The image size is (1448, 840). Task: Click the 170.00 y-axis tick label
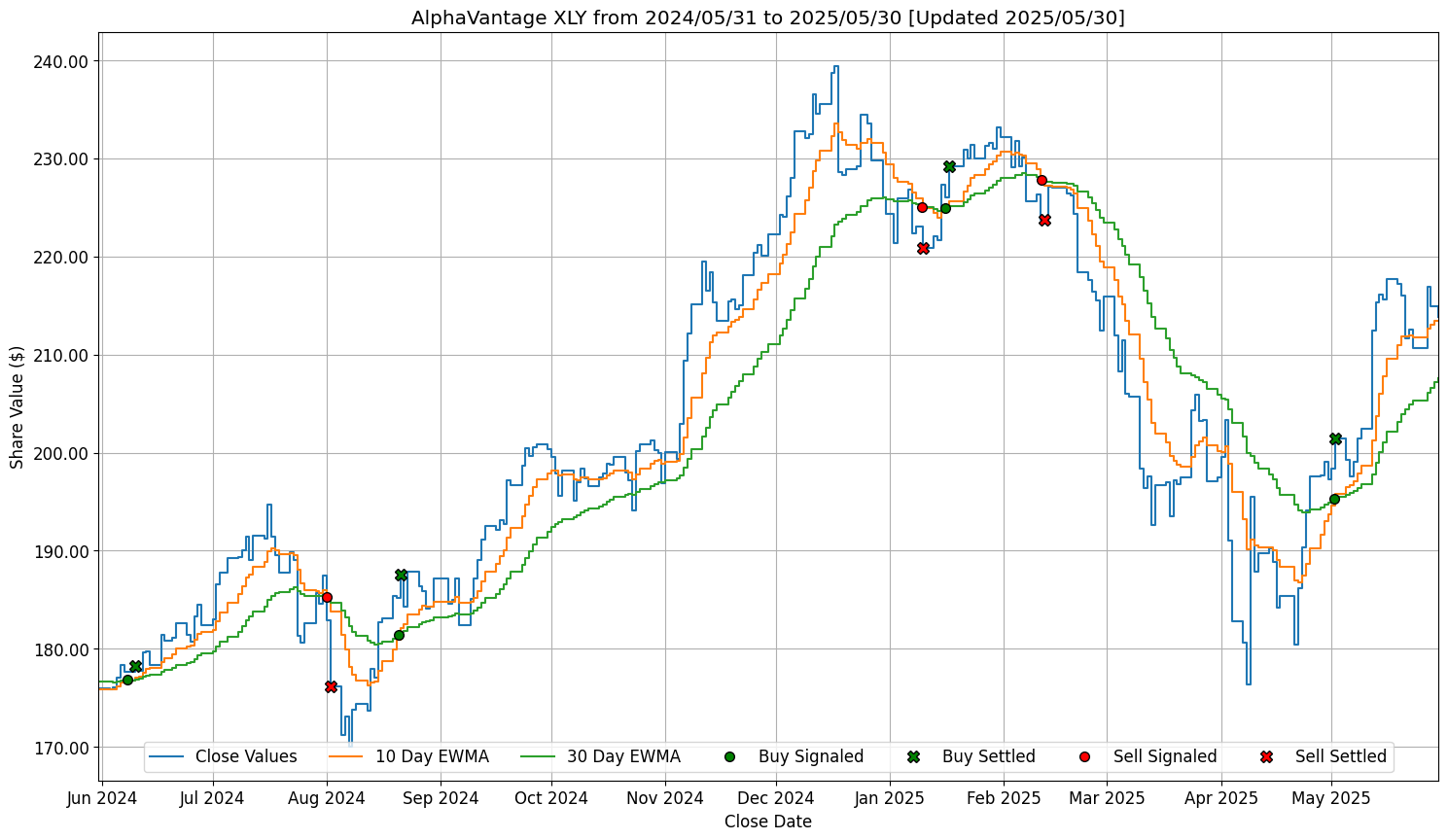pos(60,748)
